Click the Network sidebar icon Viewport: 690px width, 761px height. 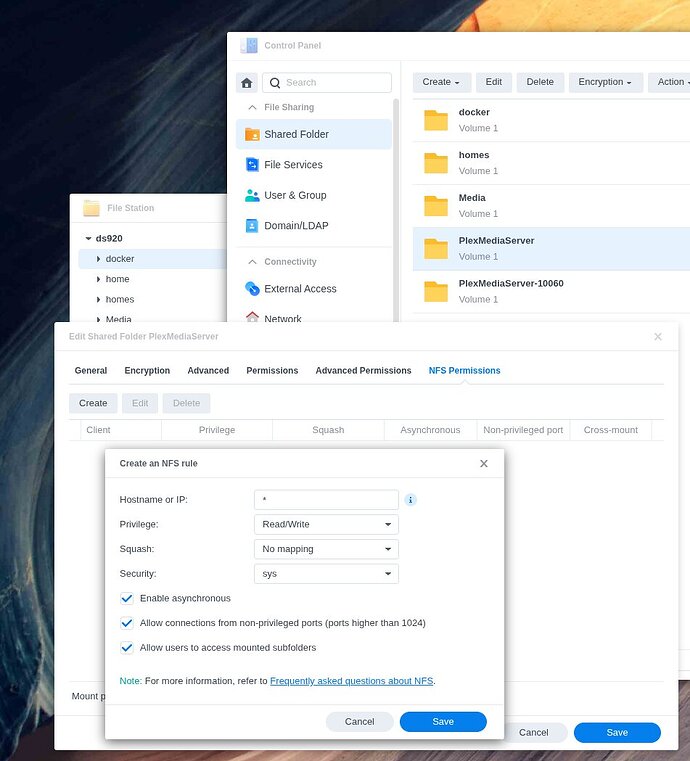[x=252, y=317]
